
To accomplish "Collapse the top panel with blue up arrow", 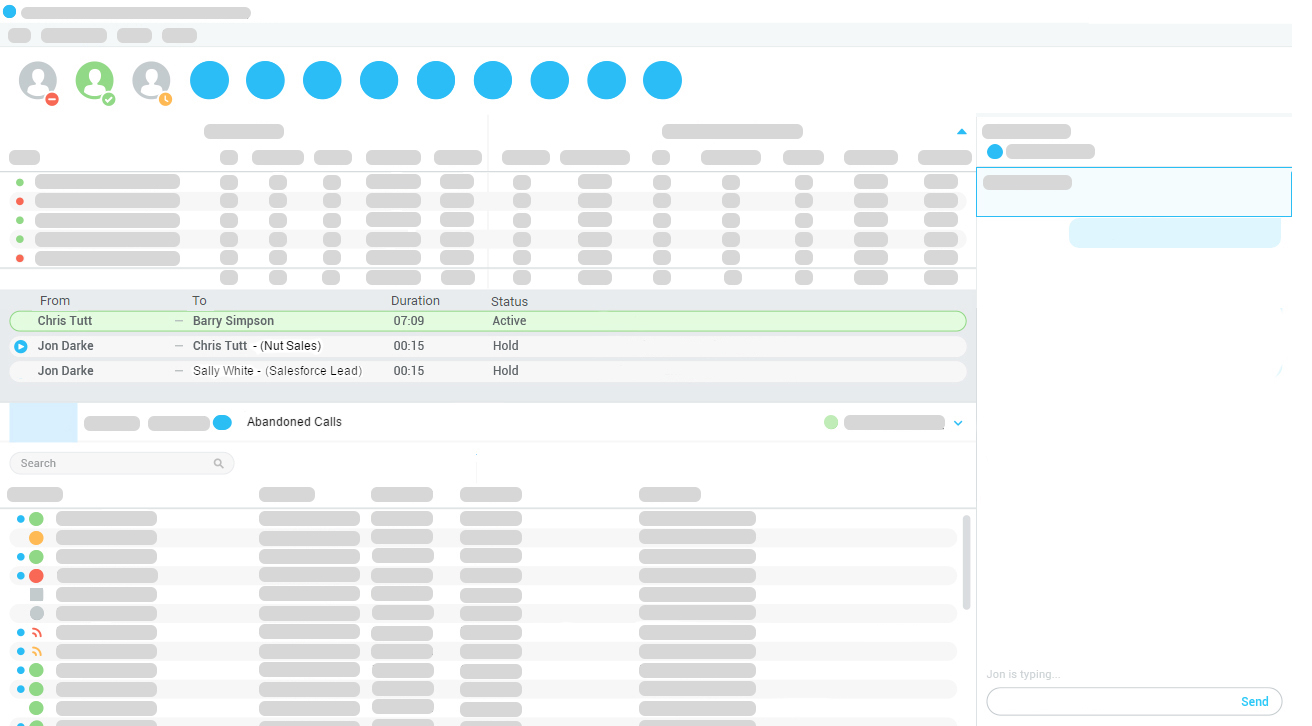I will coord(961,132).
